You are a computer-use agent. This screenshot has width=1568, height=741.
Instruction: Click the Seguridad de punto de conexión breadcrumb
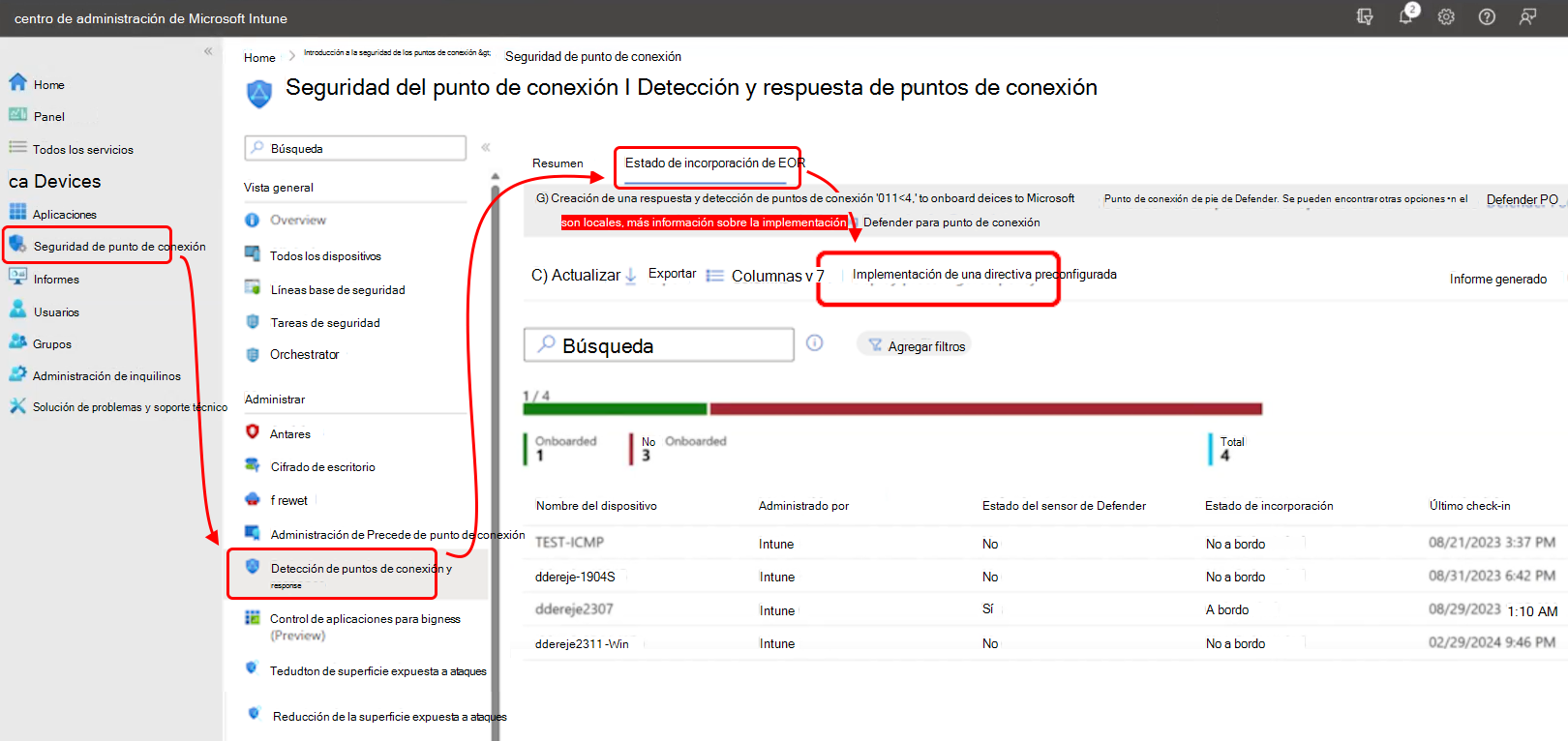coord(592,57)
